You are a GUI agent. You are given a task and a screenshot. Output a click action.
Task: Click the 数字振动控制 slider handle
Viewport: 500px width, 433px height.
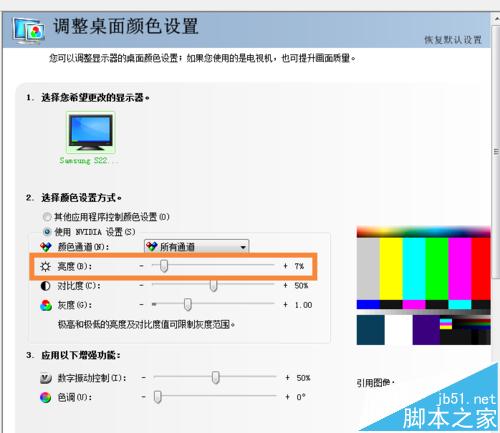(x=216, y=377)
